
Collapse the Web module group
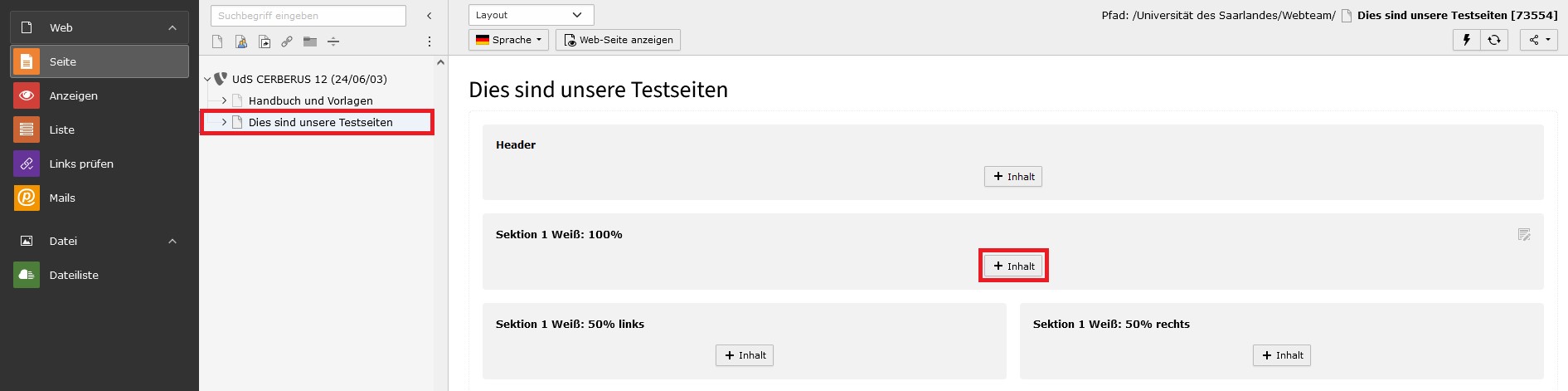click(172, 27)
